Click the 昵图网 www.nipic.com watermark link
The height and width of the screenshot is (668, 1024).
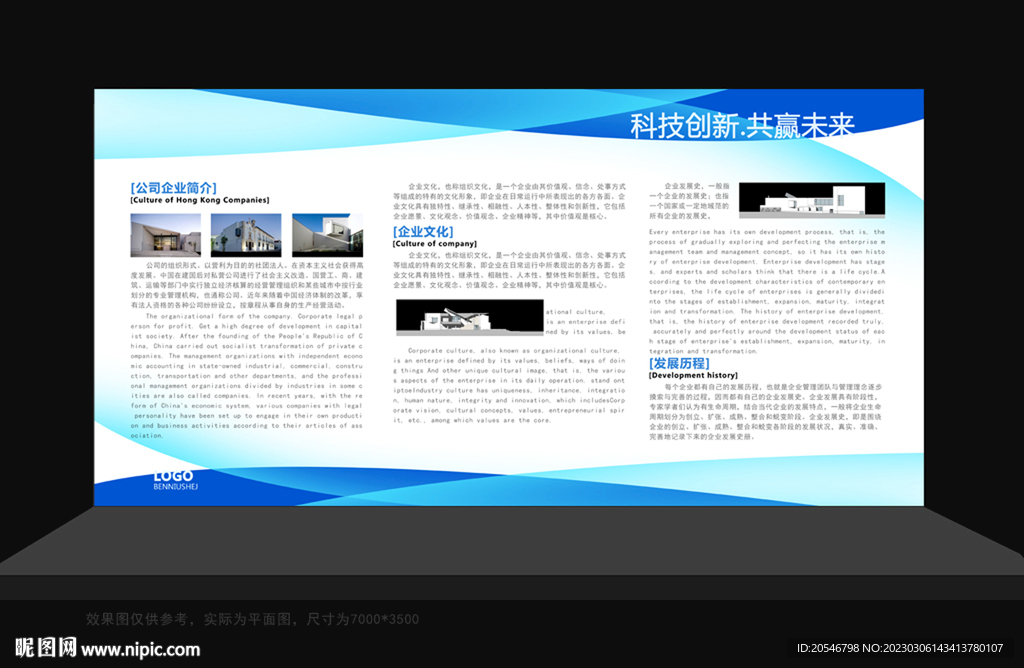107,648
